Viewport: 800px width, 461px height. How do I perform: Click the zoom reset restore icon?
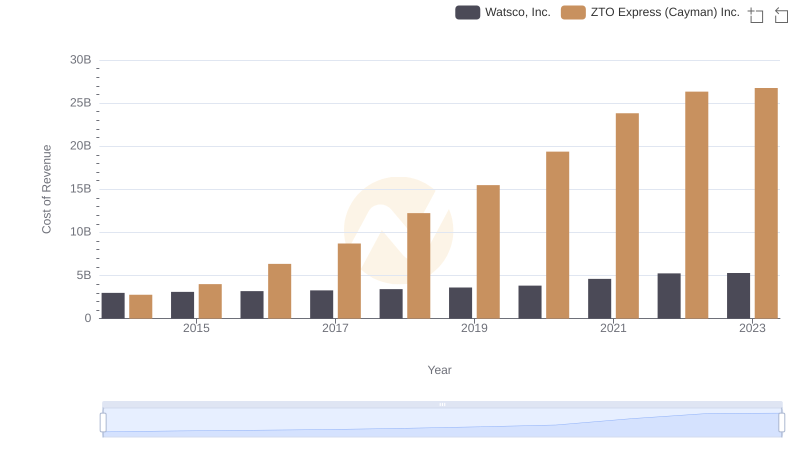(x=781, y=15)
